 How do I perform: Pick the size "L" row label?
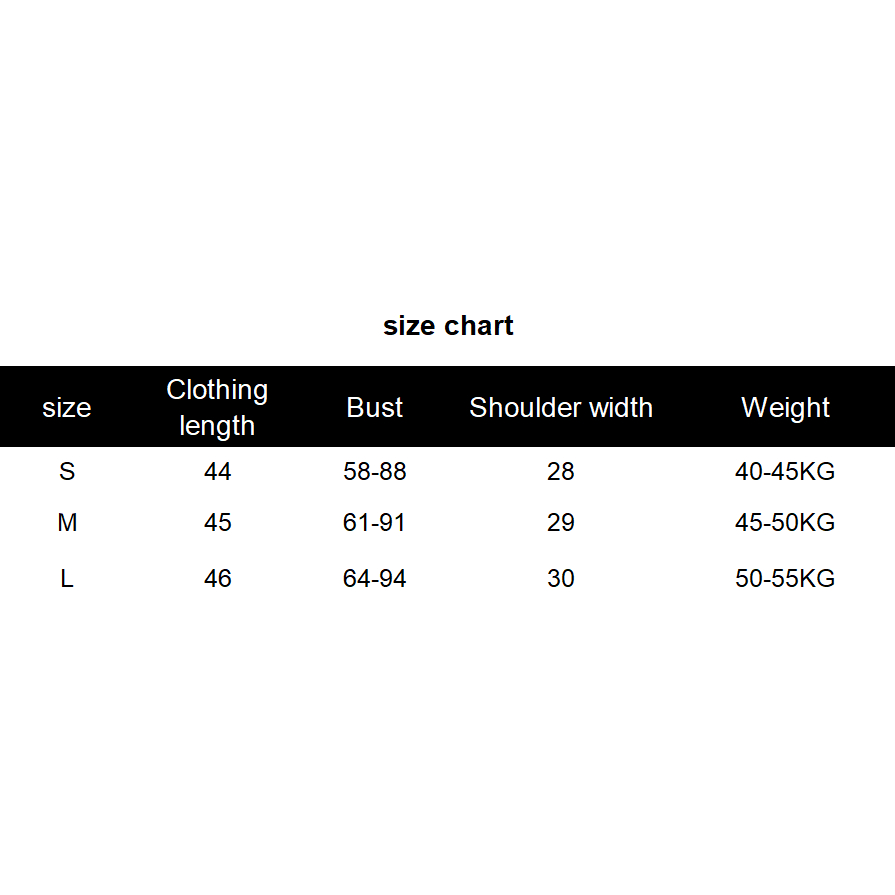[x=67, y=579]
